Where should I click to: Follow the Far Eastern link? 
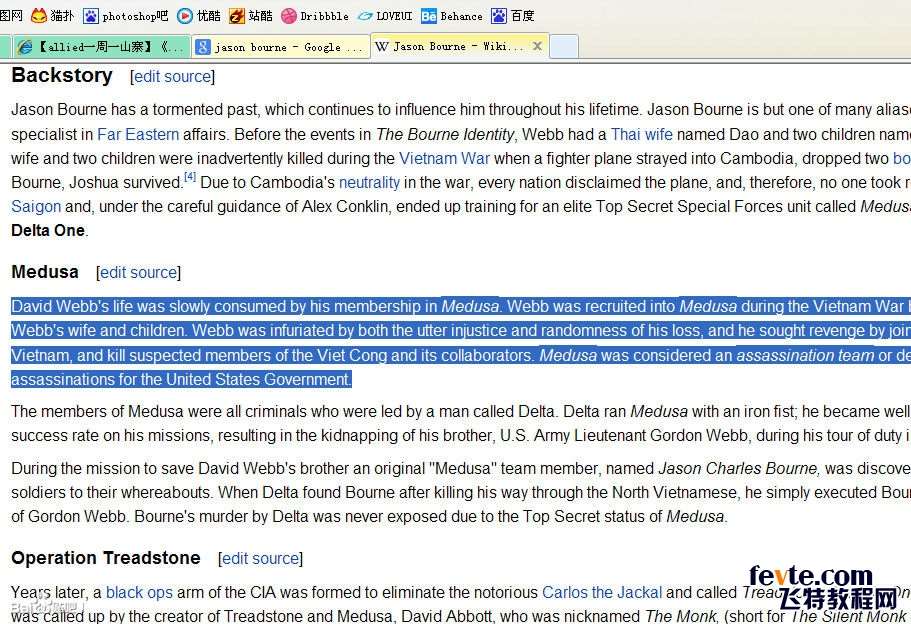138,134
